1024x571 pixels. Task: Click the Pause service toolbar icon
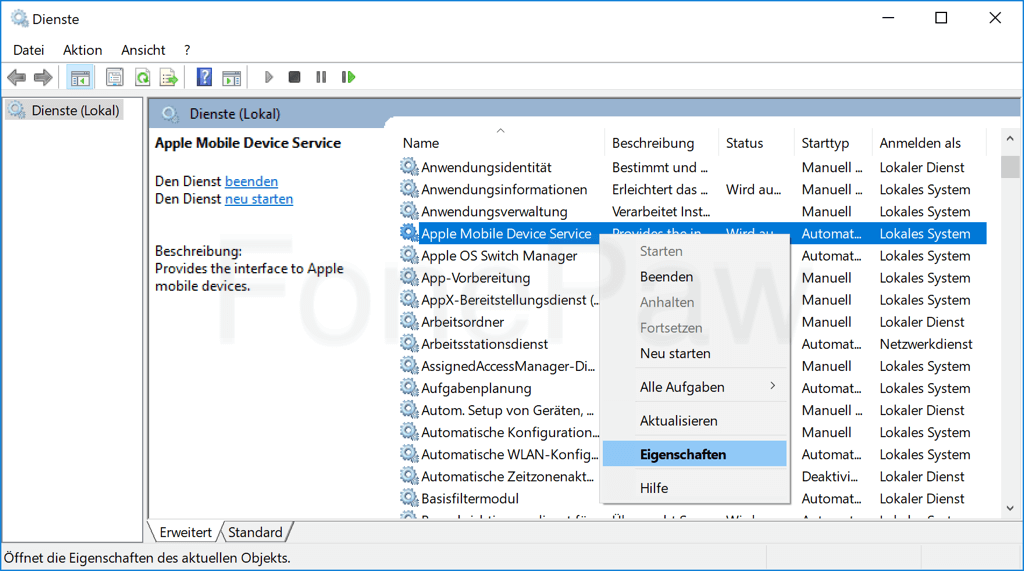(x=321, y=77)
